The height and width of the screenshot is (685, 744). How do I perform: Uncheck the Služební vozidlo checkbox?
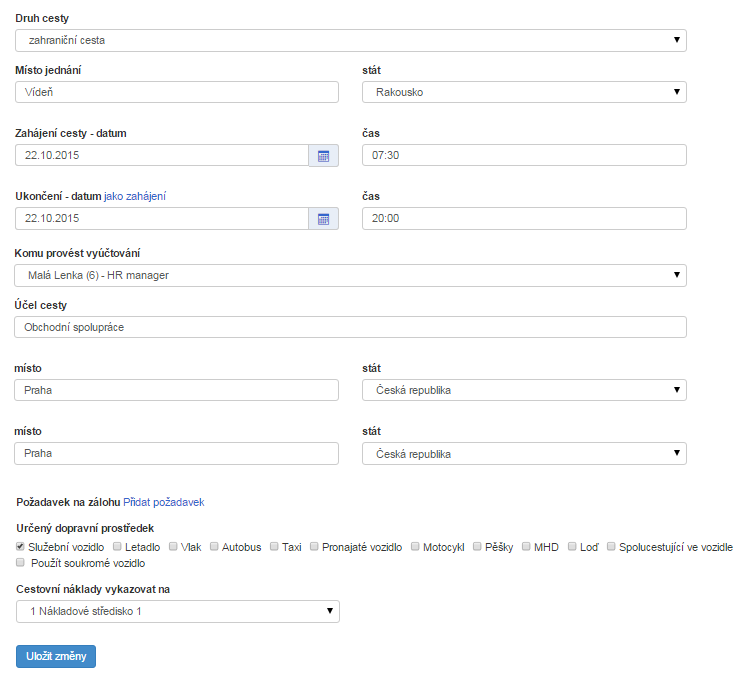(21, 547)
